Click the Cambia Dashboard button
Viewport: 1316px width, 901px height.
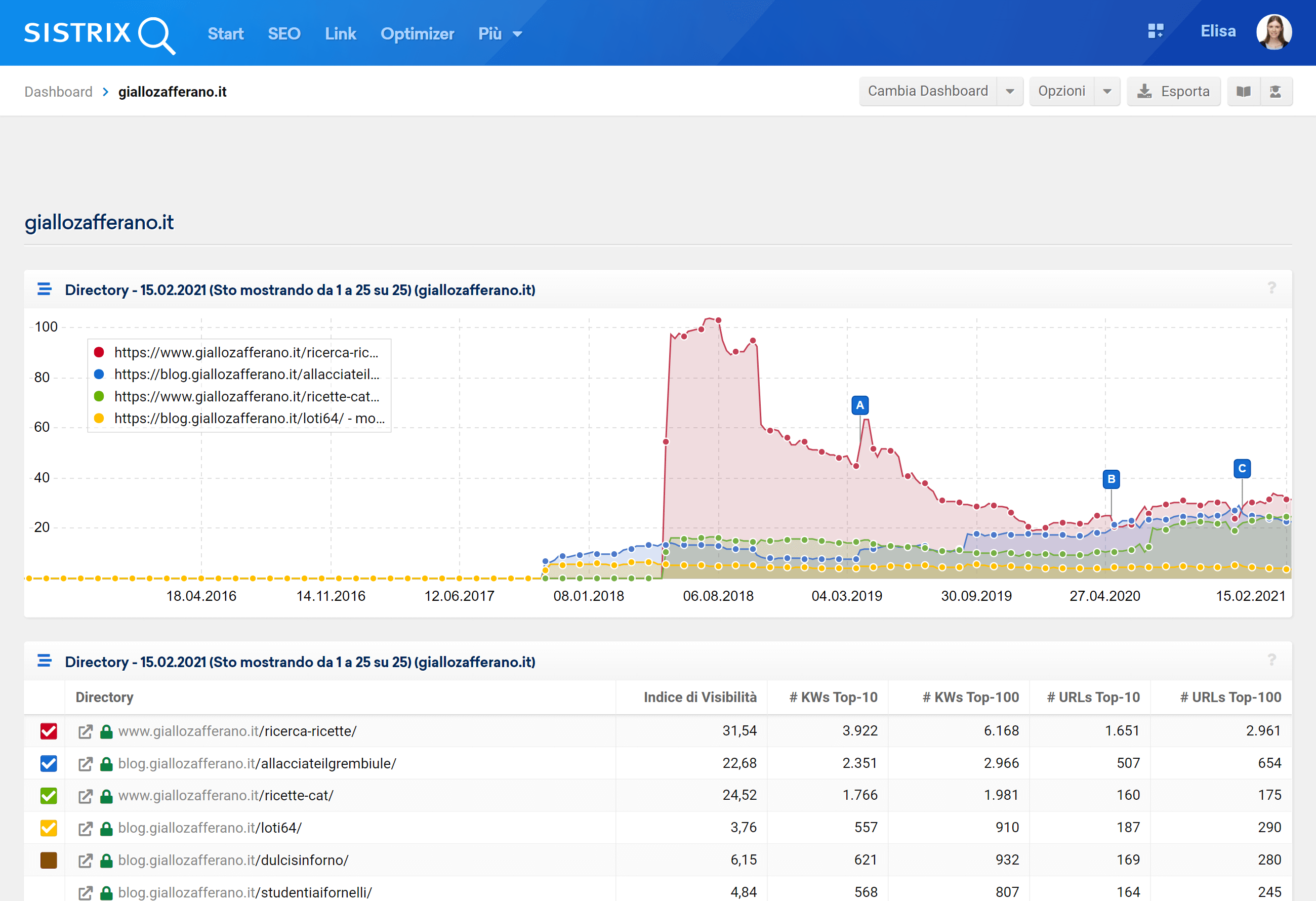pyautogui.click(x=928, y=91)
